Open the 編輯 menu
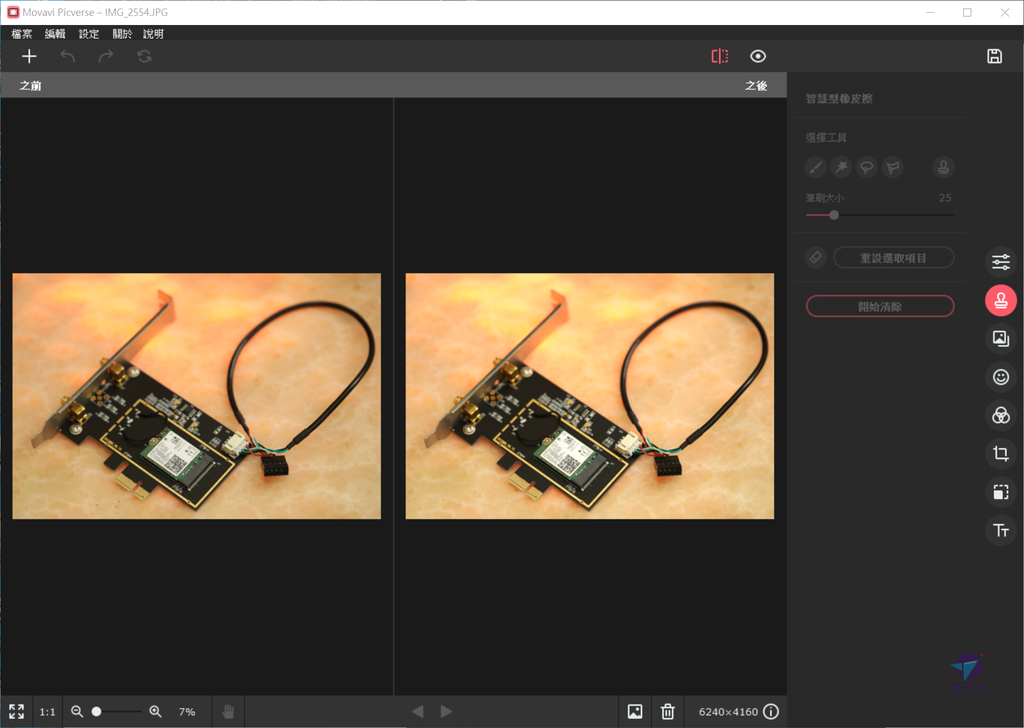Viewport: 1024px width, 728px height. (x=55, y=34)
